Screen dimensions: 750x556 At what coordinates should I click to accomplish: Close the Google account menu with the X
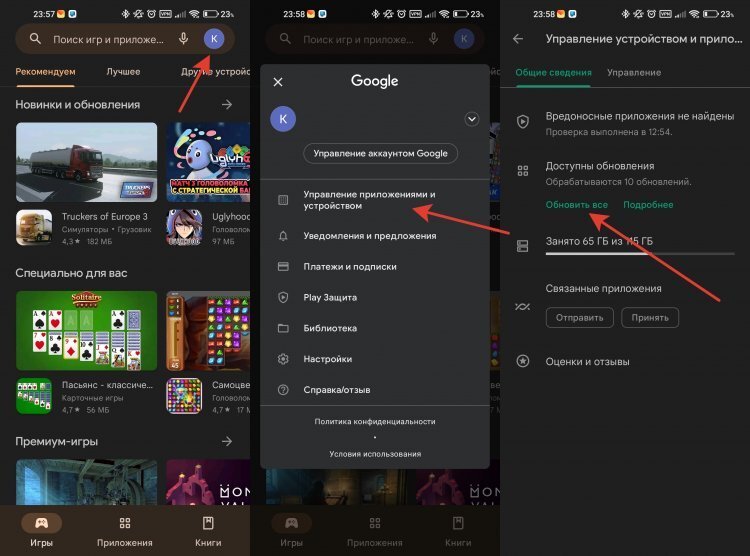tap(278, 82)
